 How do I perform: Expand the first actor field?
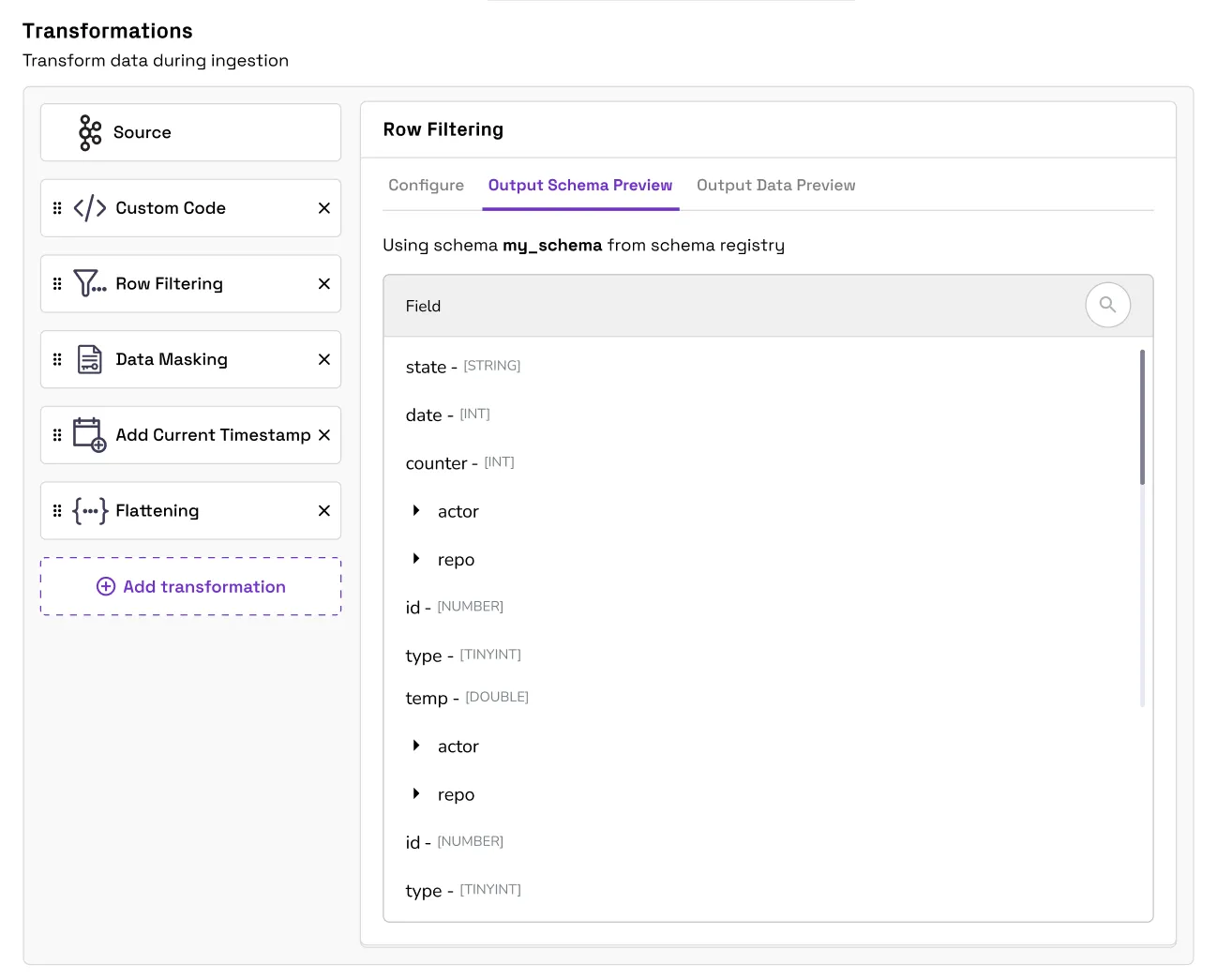click(416, 510)
